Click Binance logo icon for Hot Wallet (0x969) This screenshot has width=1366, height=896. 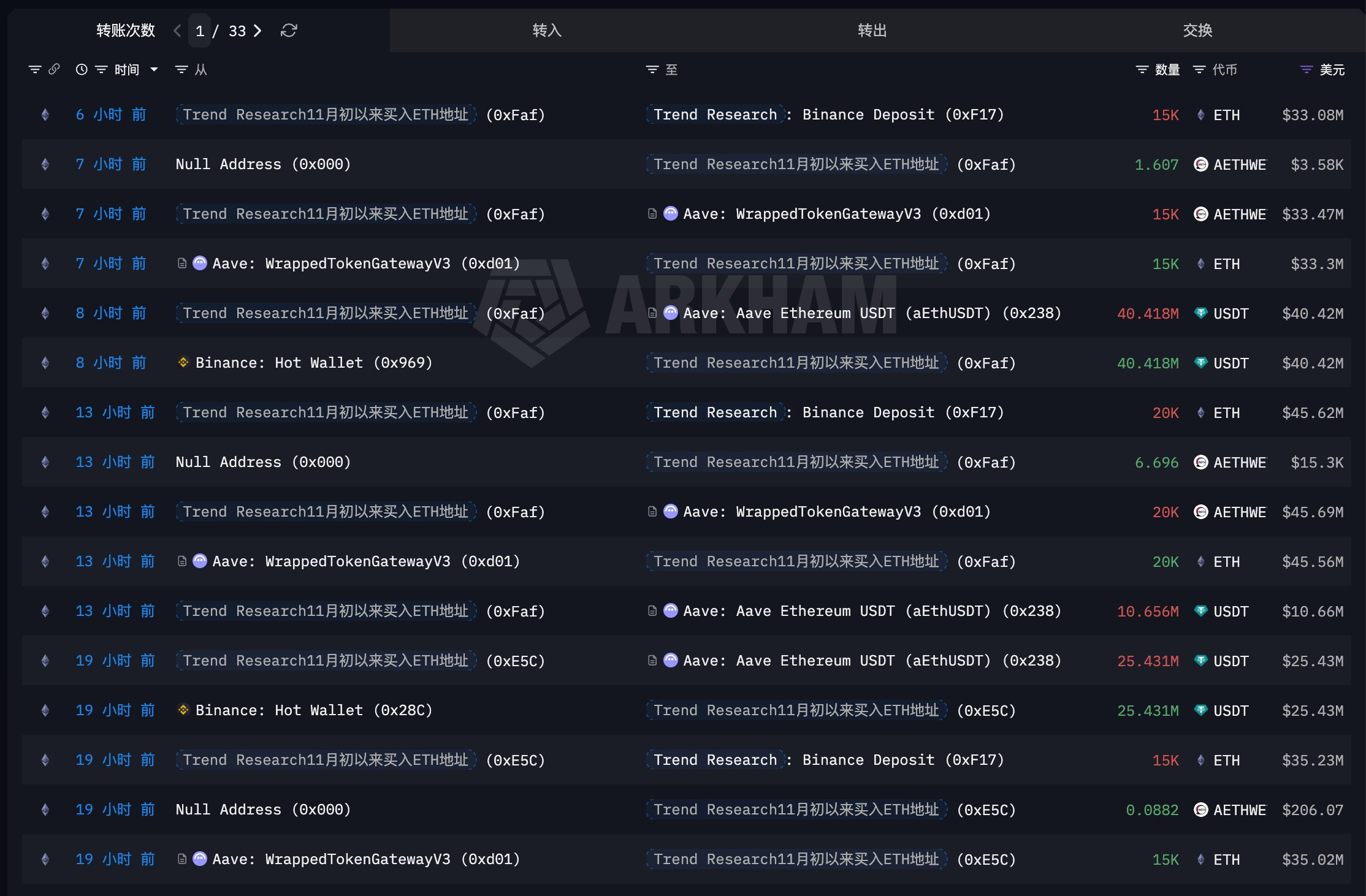[183, 363]
